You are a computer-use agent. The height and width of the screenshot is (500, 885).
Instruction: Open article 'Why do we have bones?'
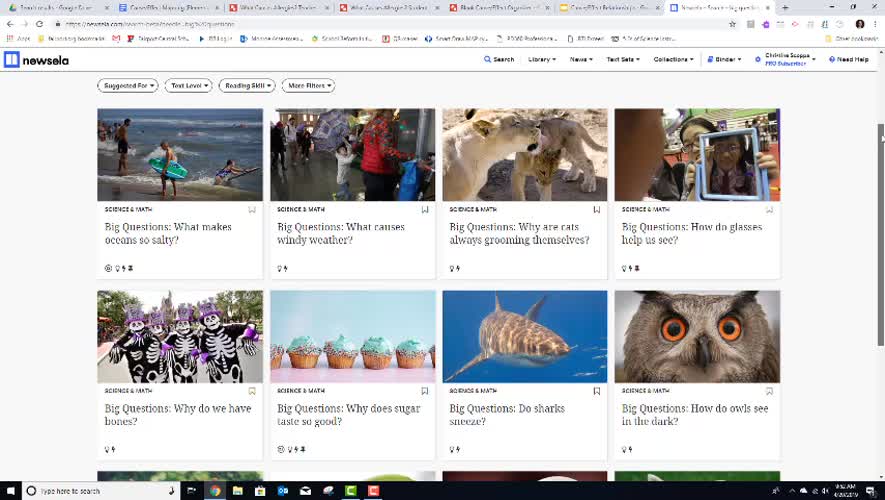[178, 415]
